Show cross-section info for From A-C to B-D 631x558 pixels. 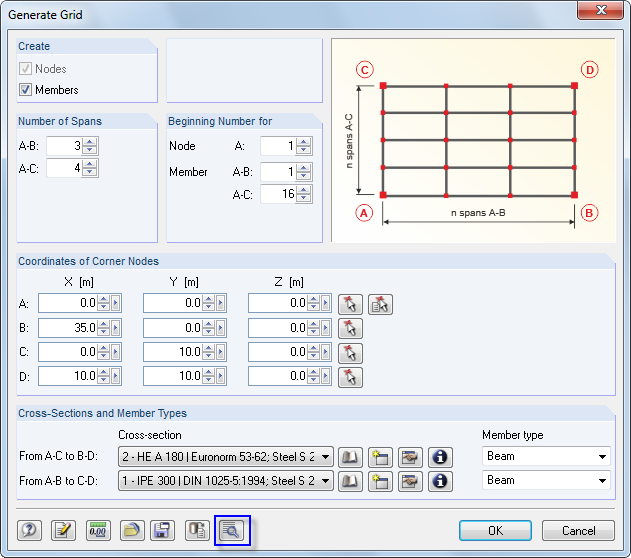(440, 457)
